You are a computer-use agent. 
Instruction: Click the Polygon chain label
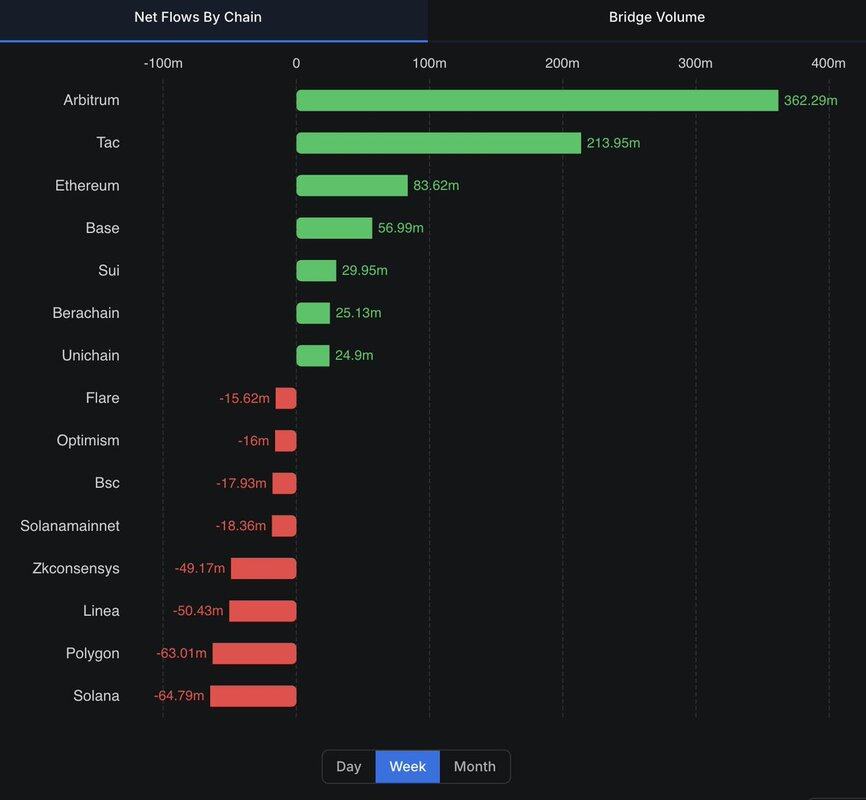pyautogui.click(x=92, y=653)
